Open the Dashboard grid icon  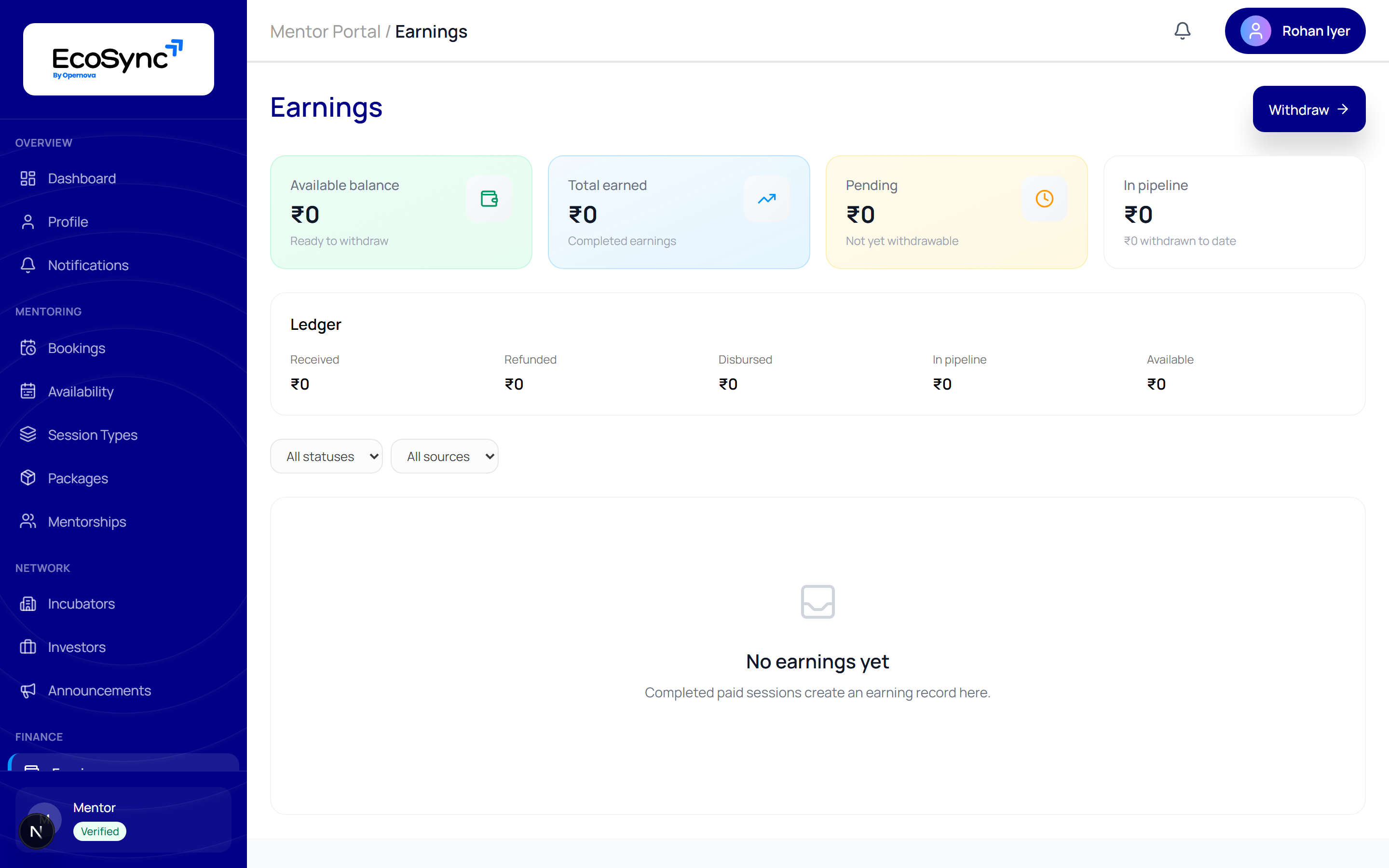click(x=28, y=178)
